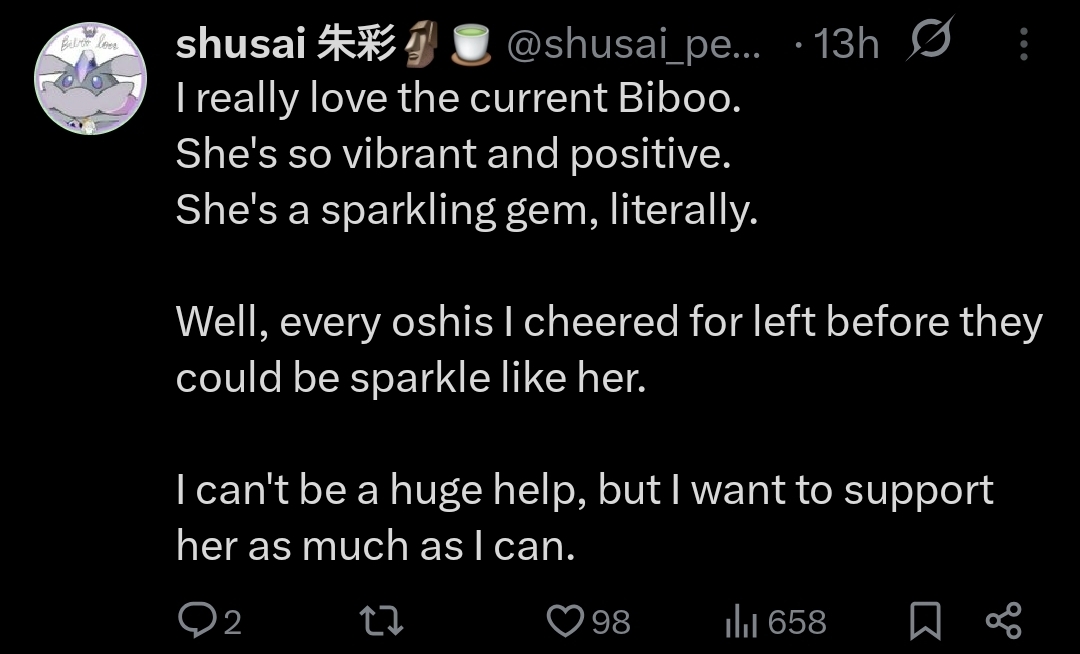Viewport: 1080px width, 654px height.
Task: Click the line "I really love the current Biboo."
Action: click(458, 100)
